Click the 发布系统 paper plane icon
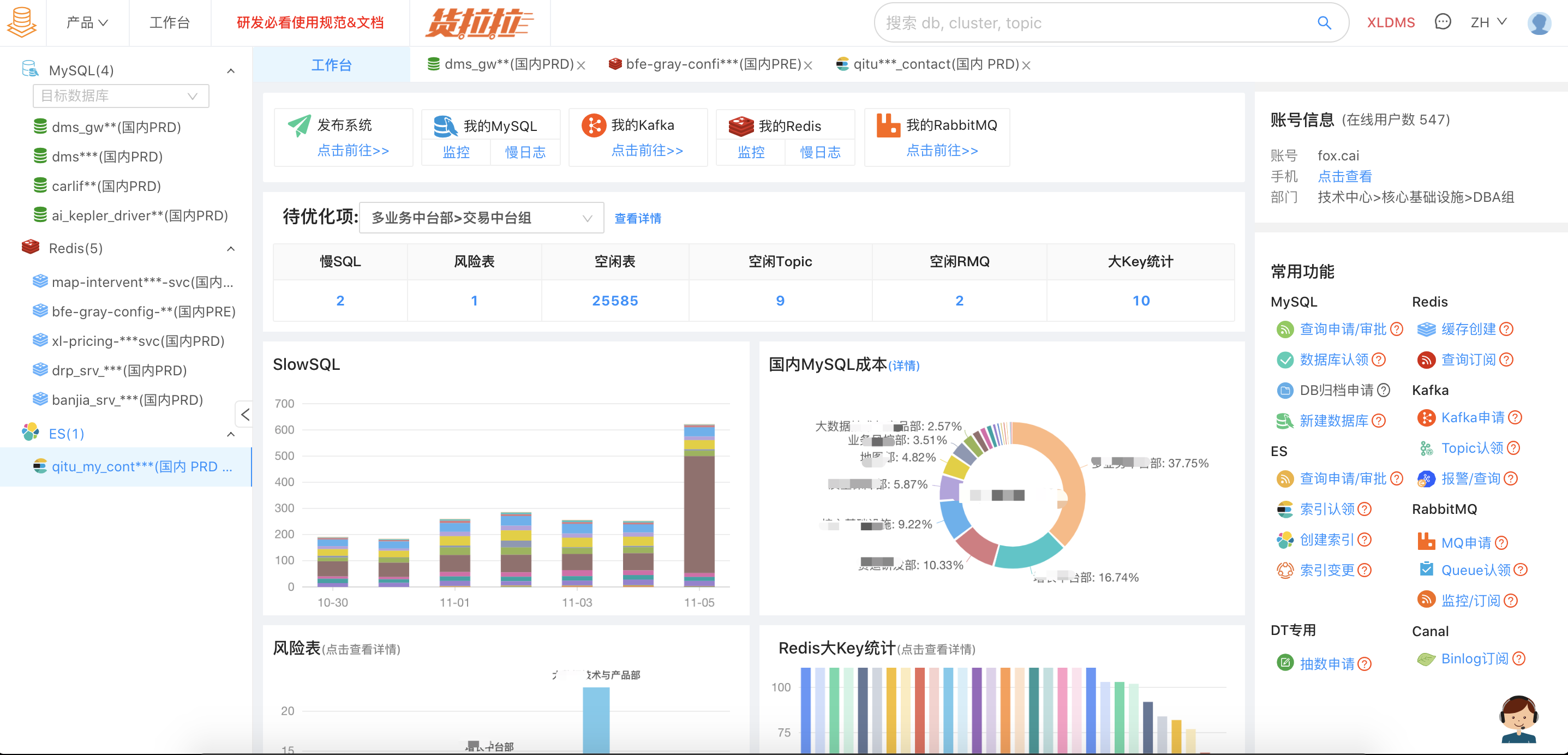 [299, 125]
